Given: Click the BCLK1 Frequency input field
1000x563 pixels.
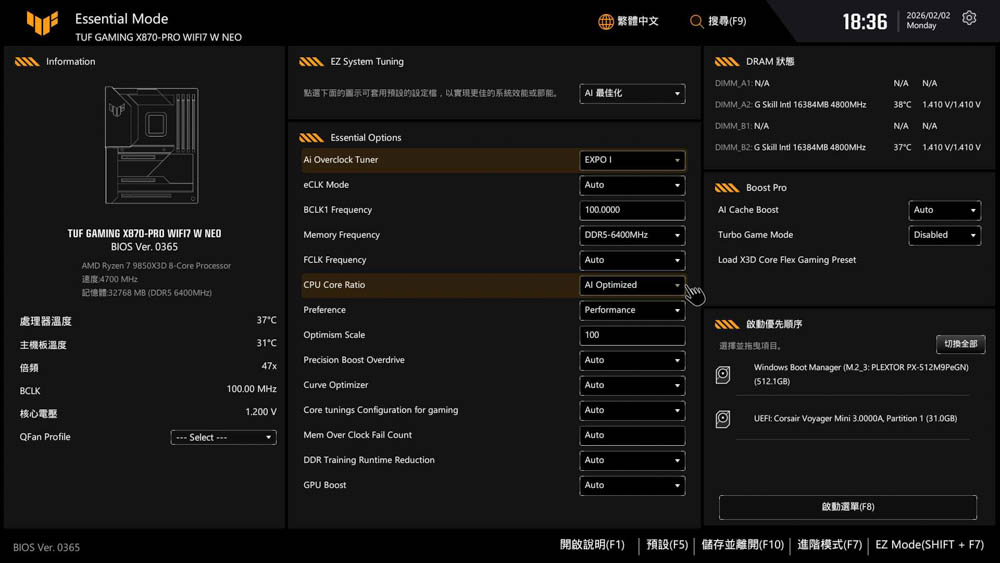Looking at the screenshot, I should (x=632, y=210).
